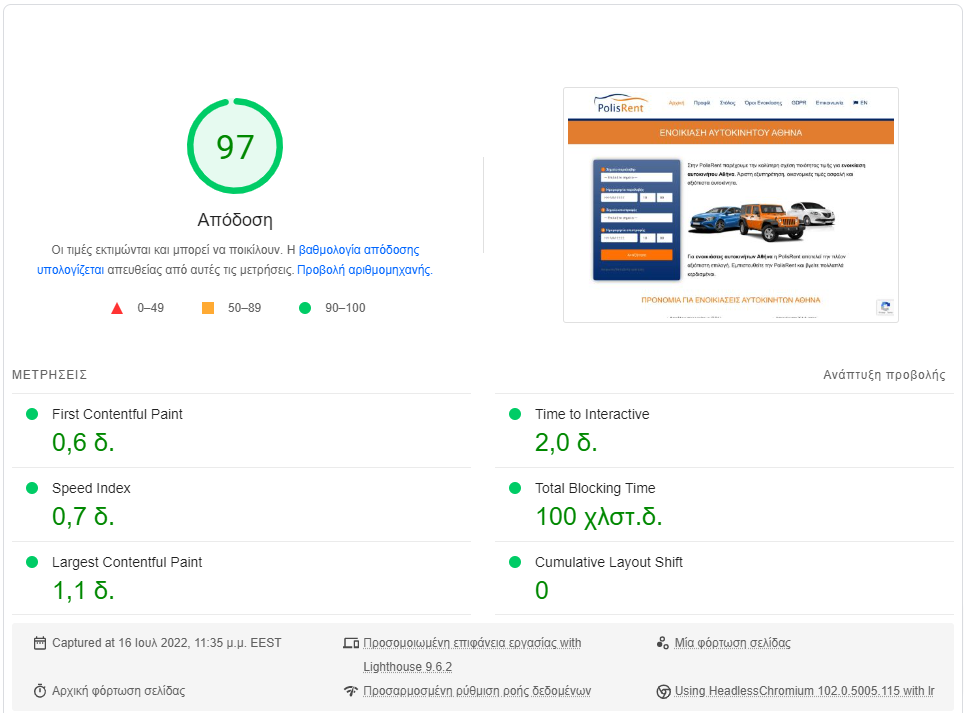Click the green dot beside Cumulative Layout Shift
The image size is (964, 713).
pos(515,562)
